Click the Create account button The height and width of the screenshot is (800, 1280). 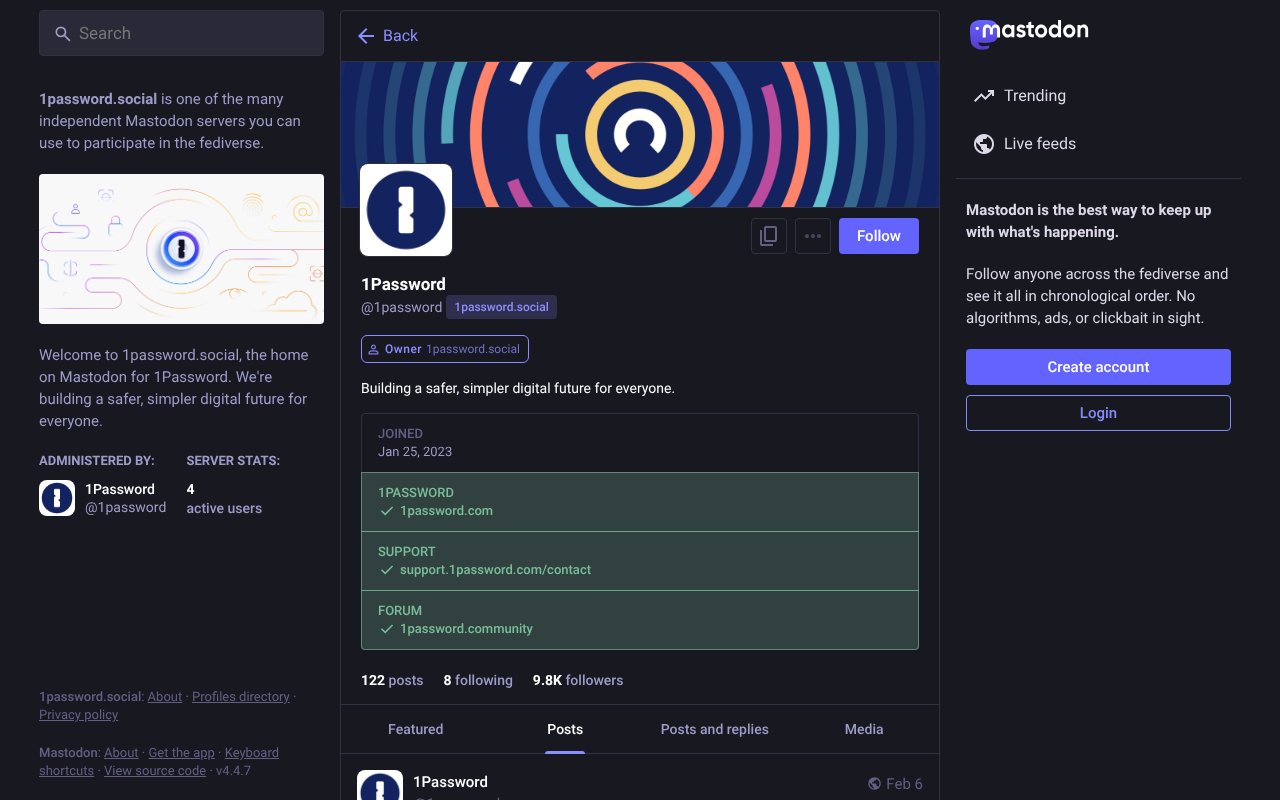1098,366
